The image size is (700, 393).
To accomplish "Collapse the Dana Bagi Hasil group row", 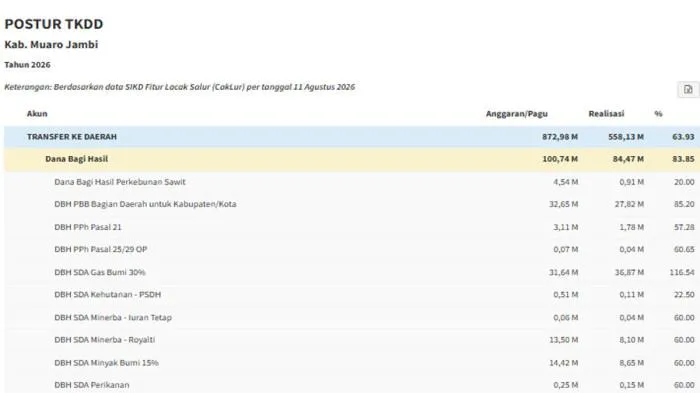I will click(352, 159).
